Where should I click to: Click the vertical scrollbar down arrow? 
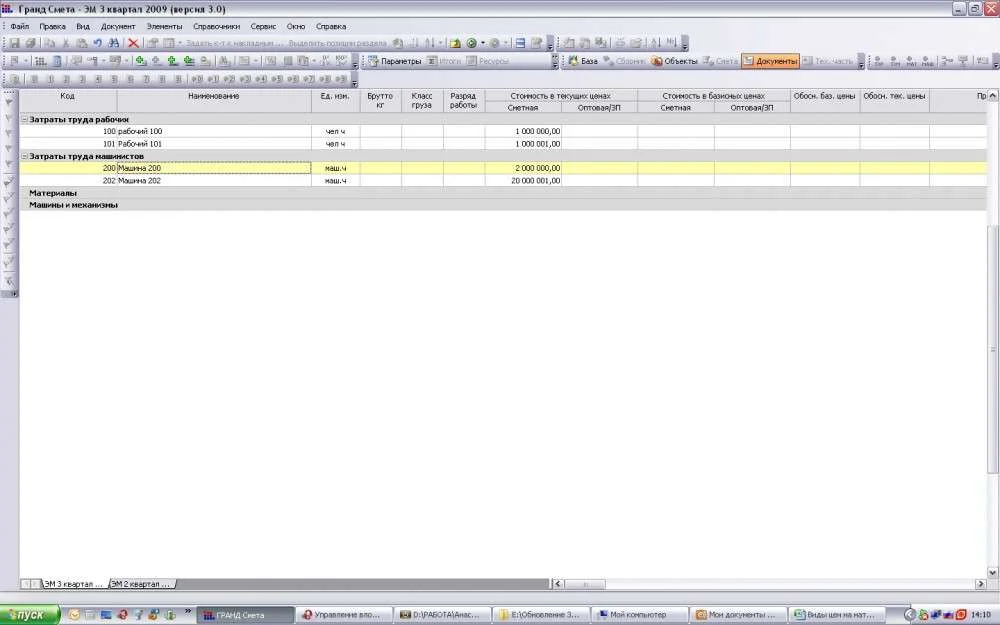coord(992,572)
